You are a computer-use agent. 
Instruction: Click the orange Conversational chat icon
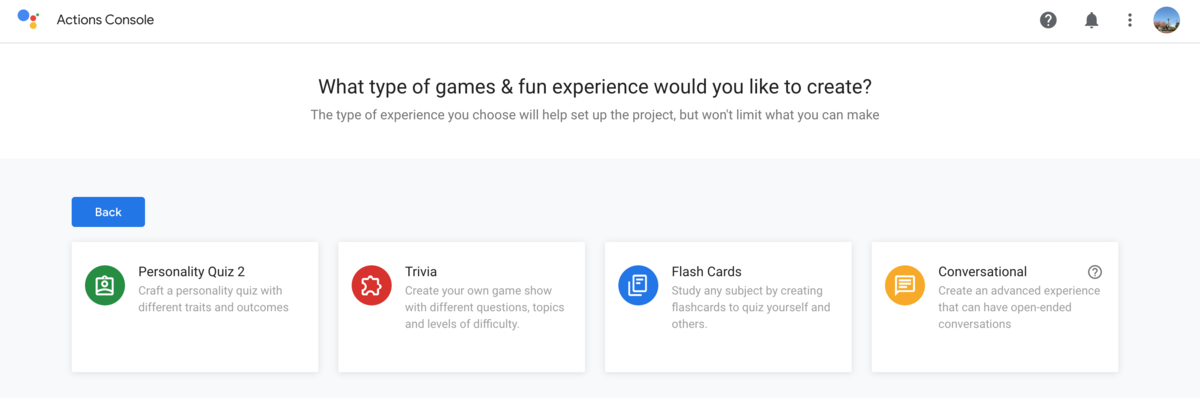(905, 286)
